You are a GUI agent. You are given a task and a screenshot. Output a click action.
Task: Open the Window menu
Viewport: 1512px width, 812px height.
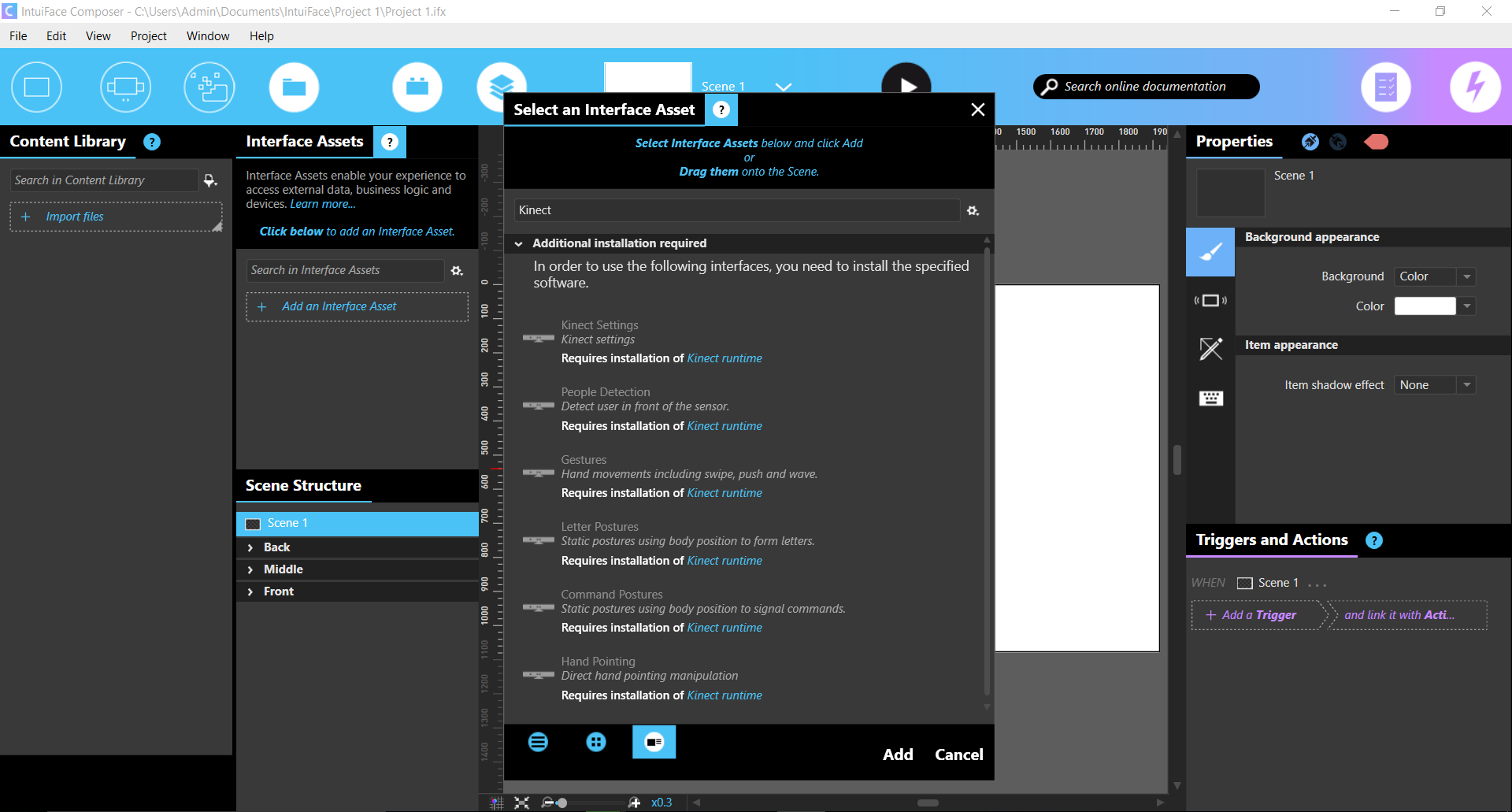208,36
